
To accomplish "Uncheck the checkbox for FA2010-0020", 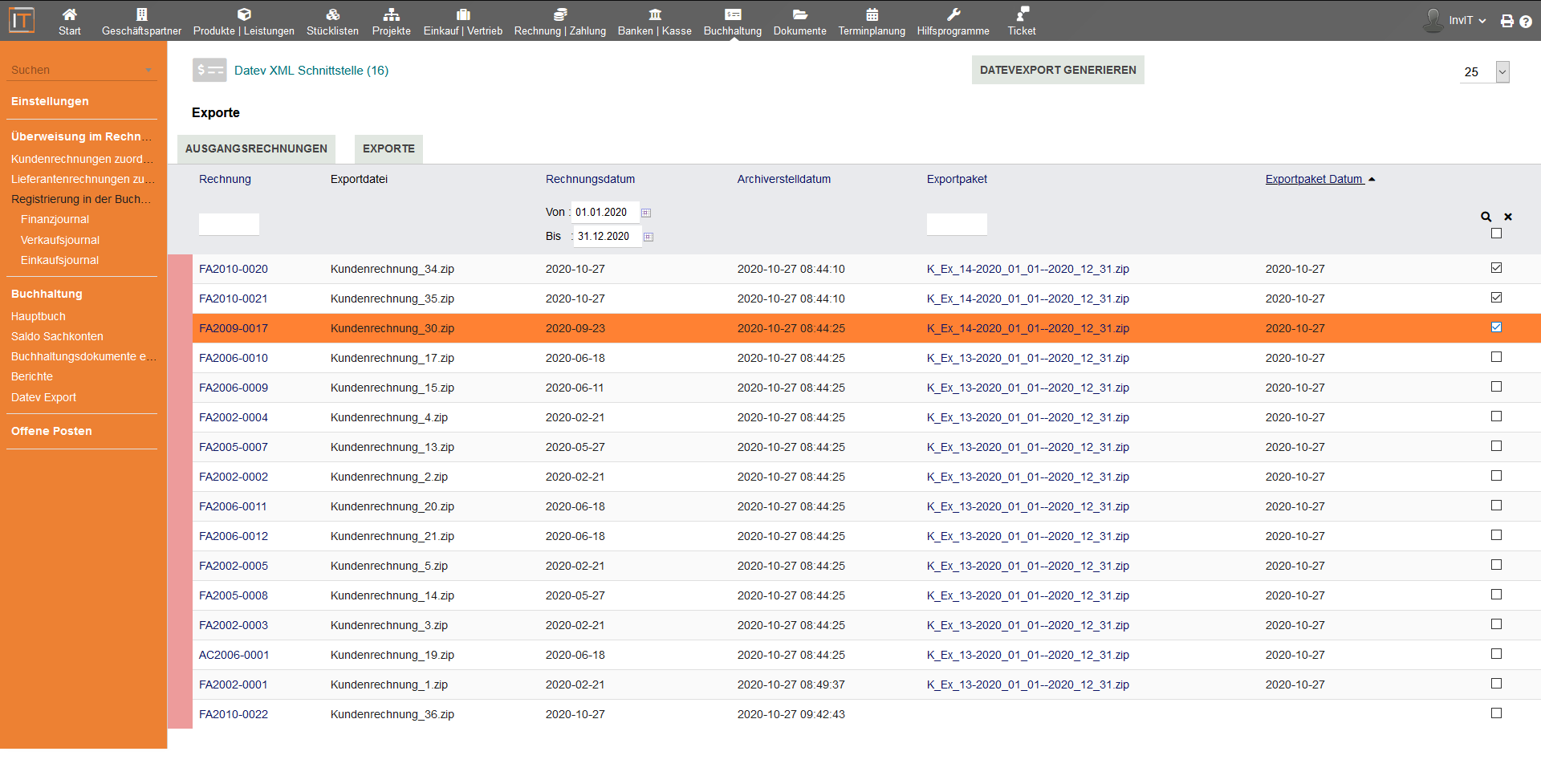I will [x=1496, y=268].
